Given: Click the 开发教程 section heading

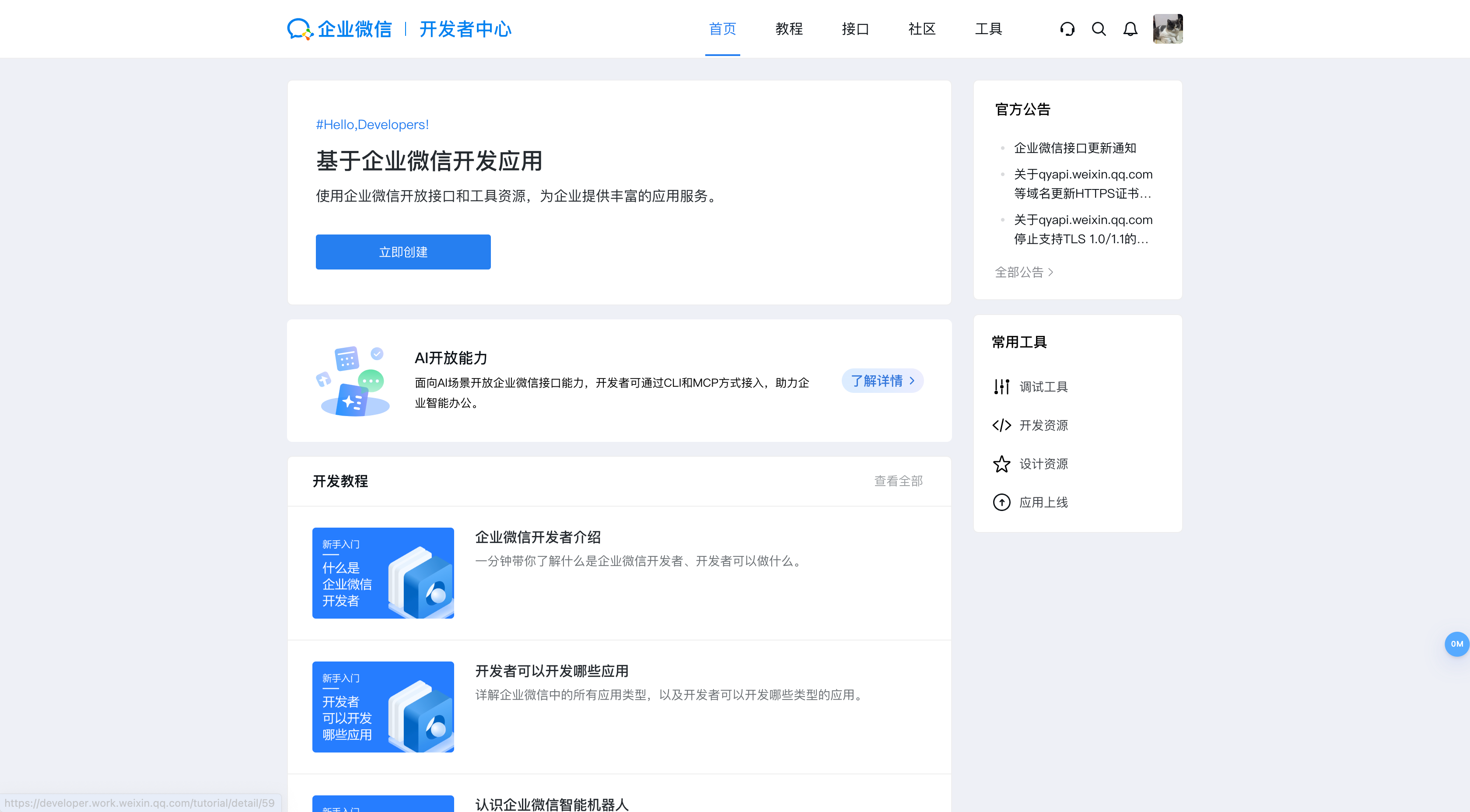Looking at the screenshot, I should click(x=340, y=481).
